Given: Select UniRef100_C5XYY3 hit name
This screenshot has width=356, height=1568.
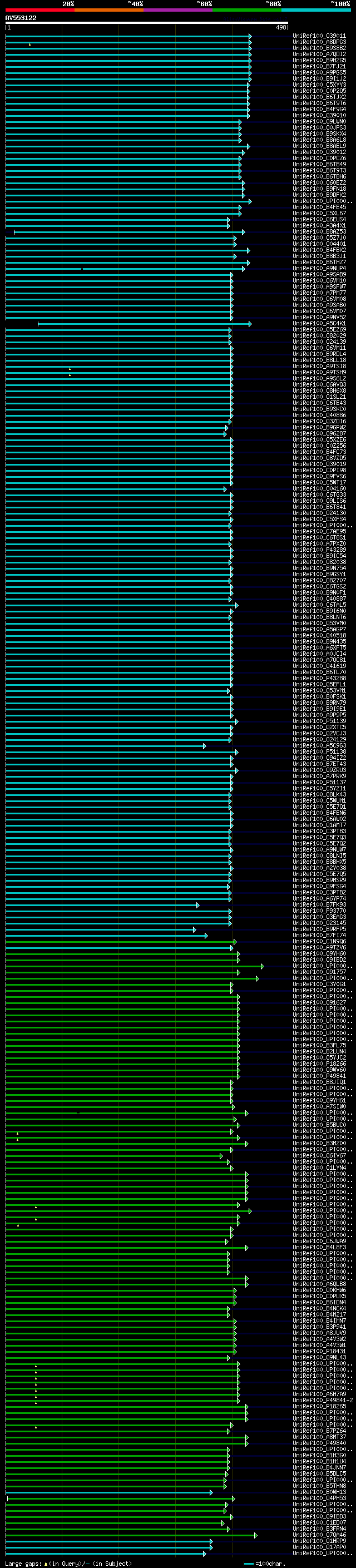Looking at the screenshot, I should (x=319, y=85).
